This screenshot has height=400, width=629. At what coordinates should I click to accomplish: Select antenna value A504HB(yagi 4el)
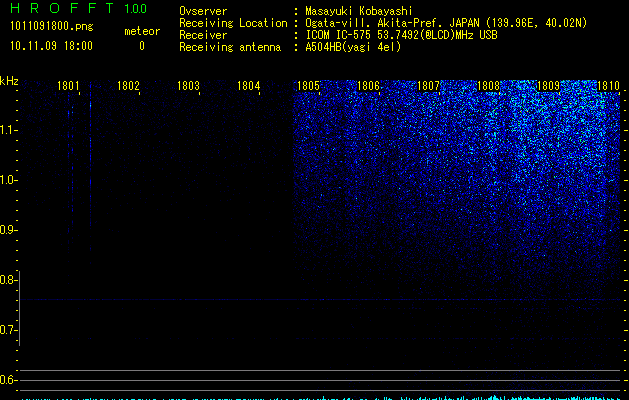coord(353,47)
